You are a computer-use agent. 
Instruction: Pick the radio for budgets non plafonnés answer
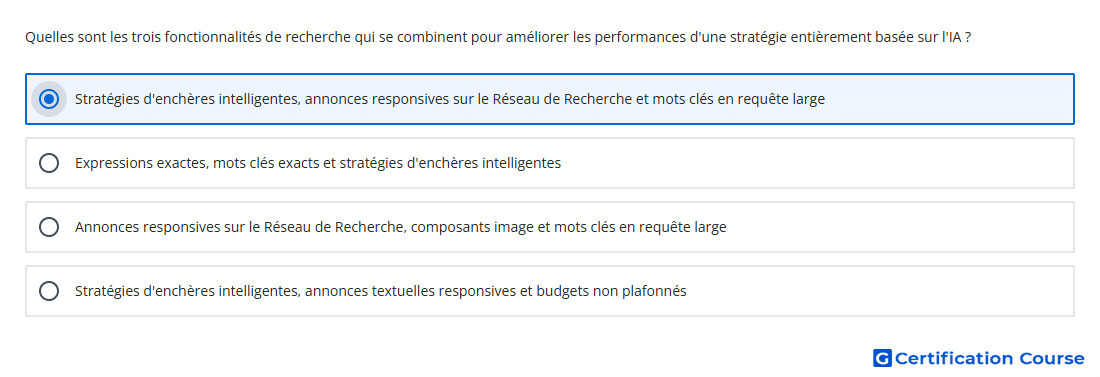[49, 291]
